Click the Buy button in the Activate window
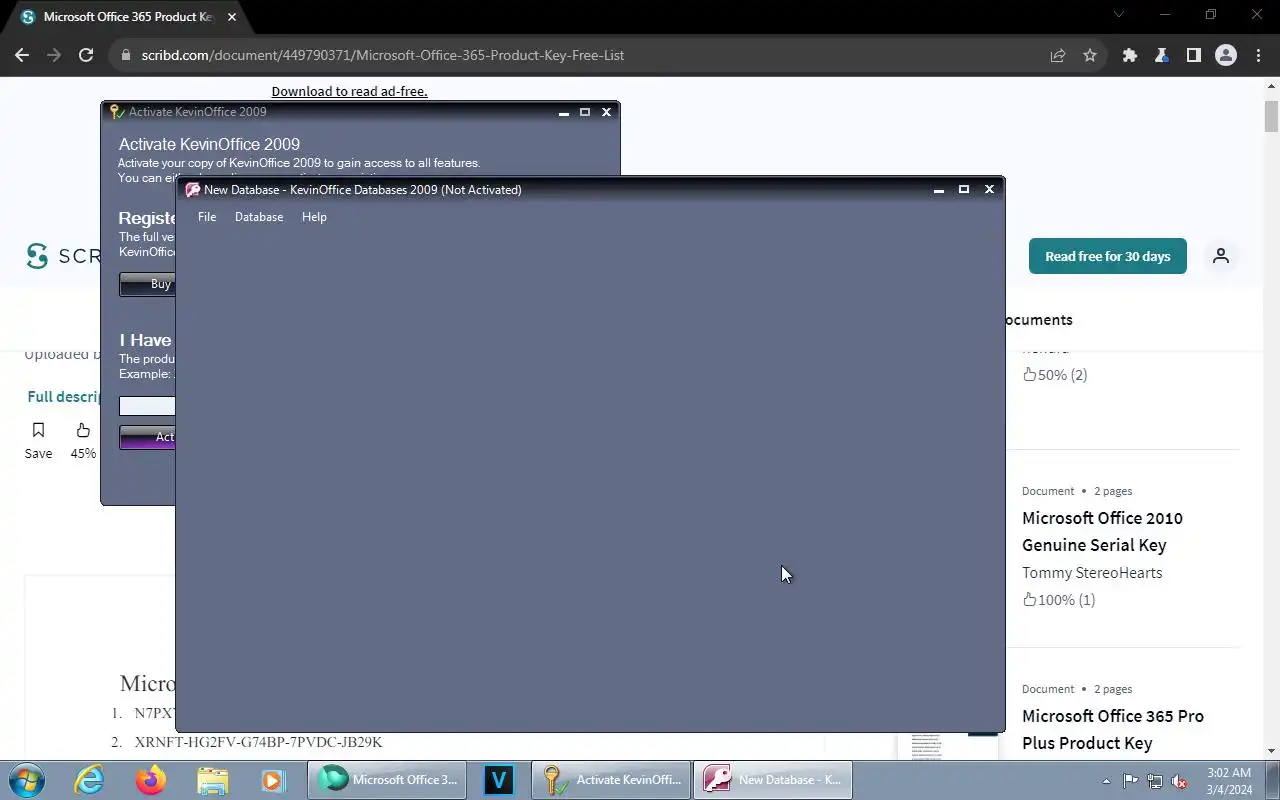 click(x=147, y=284)
